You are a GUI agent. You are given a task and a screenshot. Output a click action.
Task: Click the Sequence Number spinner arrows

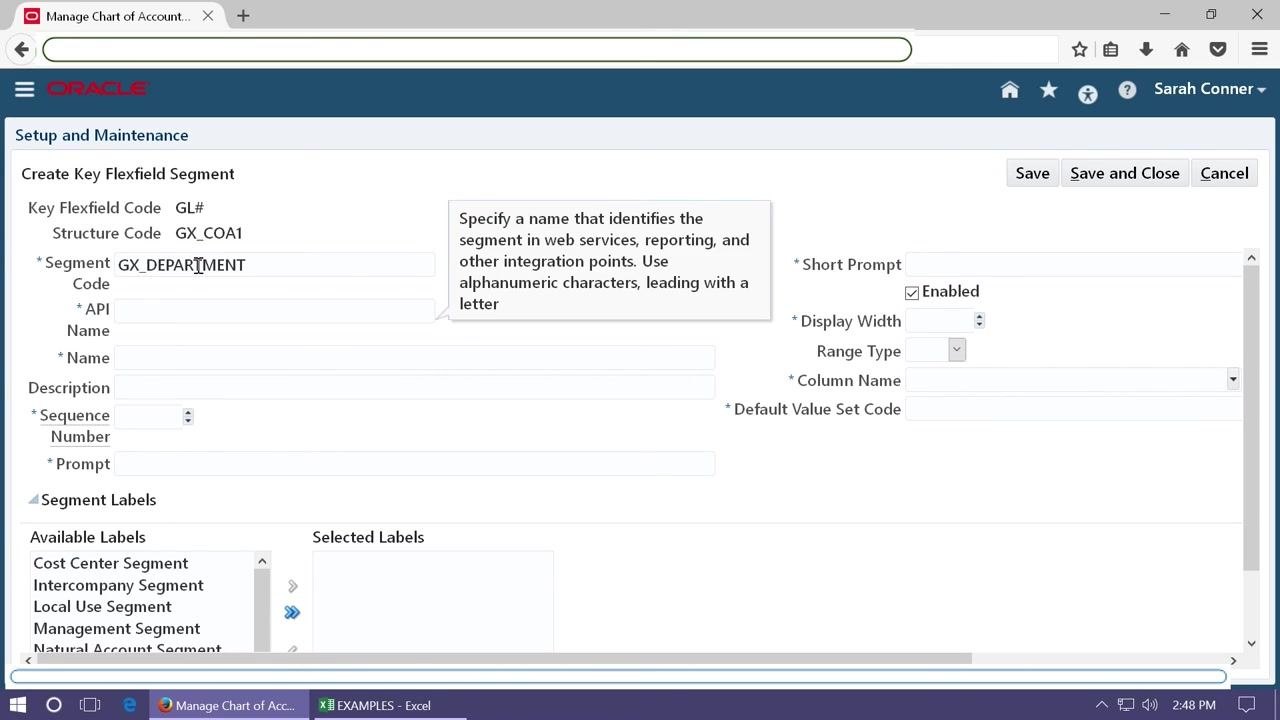tap(188, 416)
